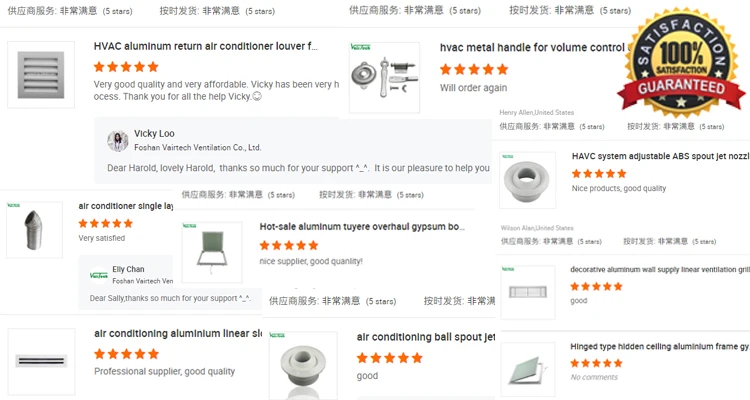
Task: Open the air conditioning ball spout jet title
Action: (426, 337)
